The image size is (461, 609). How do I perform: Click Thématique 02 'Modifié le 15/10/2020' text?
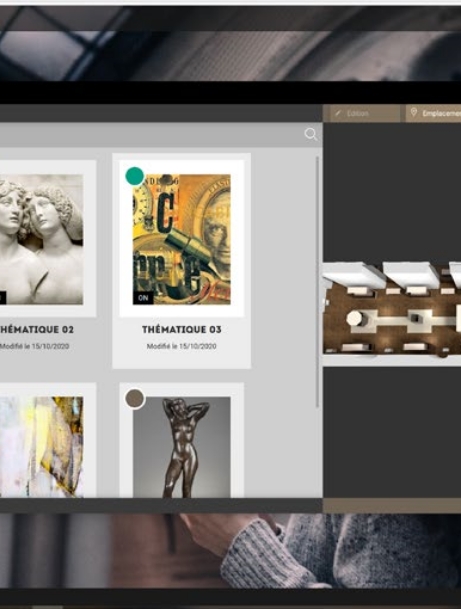[35, 346]
